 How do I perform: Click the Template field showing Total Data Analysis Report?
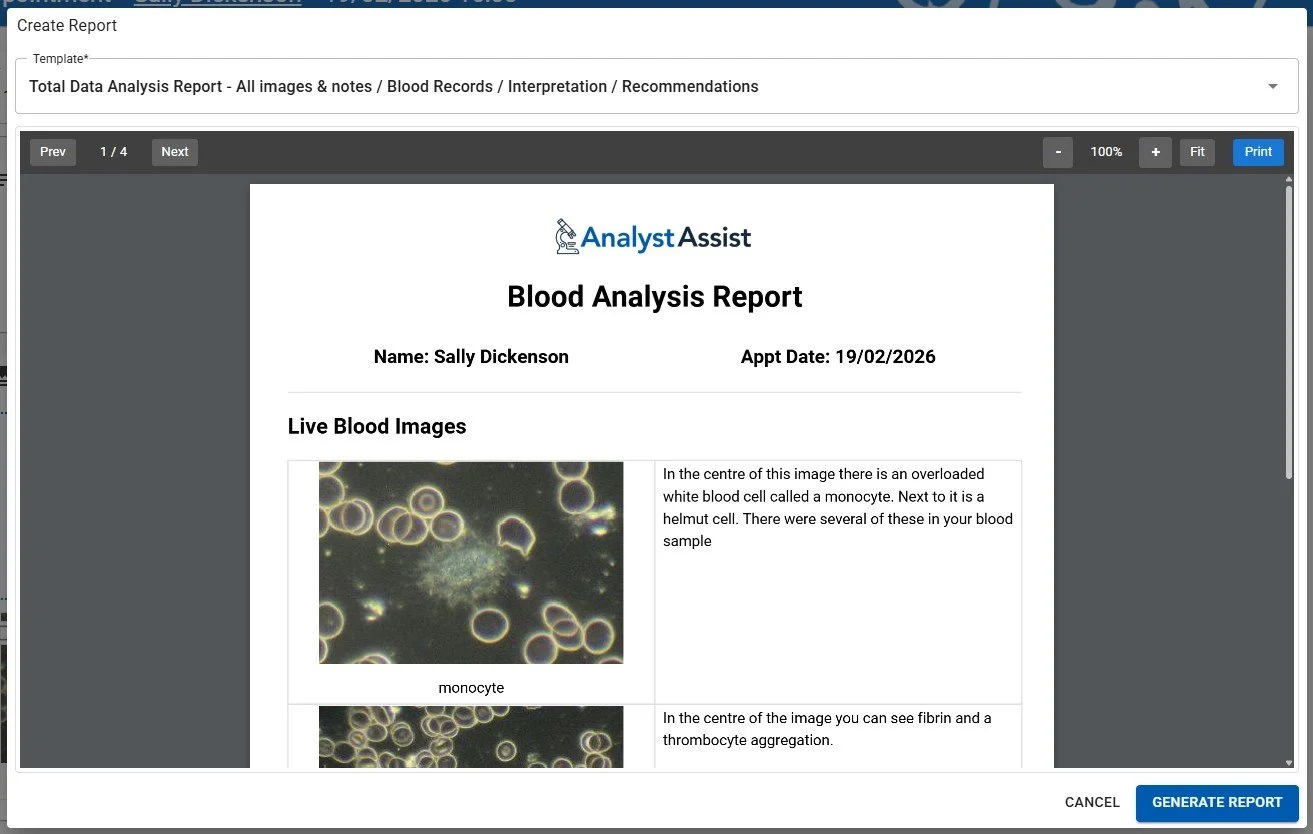(656, 86)
